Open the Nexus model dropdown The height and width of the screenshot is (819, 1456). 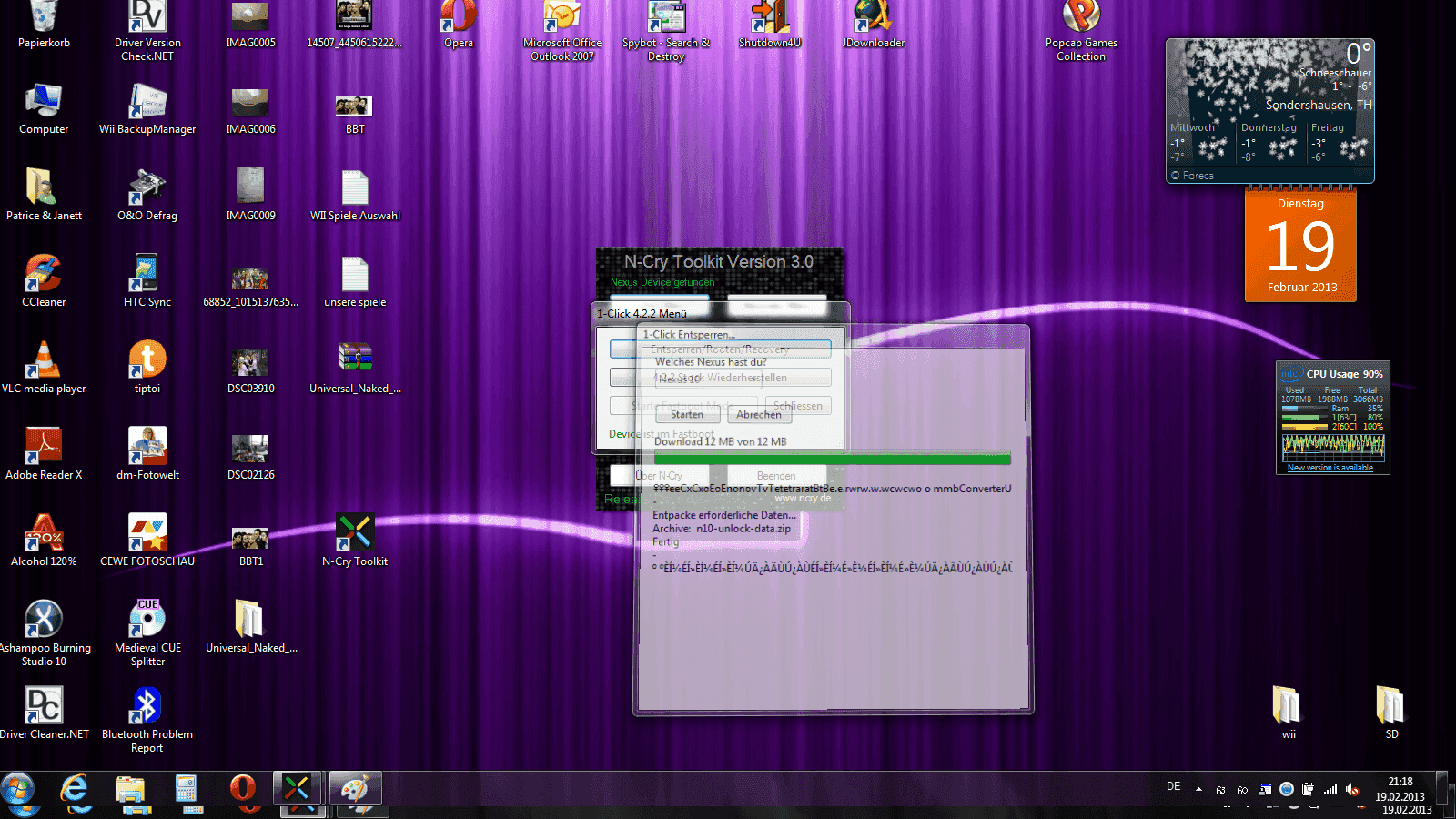point(708,379)
